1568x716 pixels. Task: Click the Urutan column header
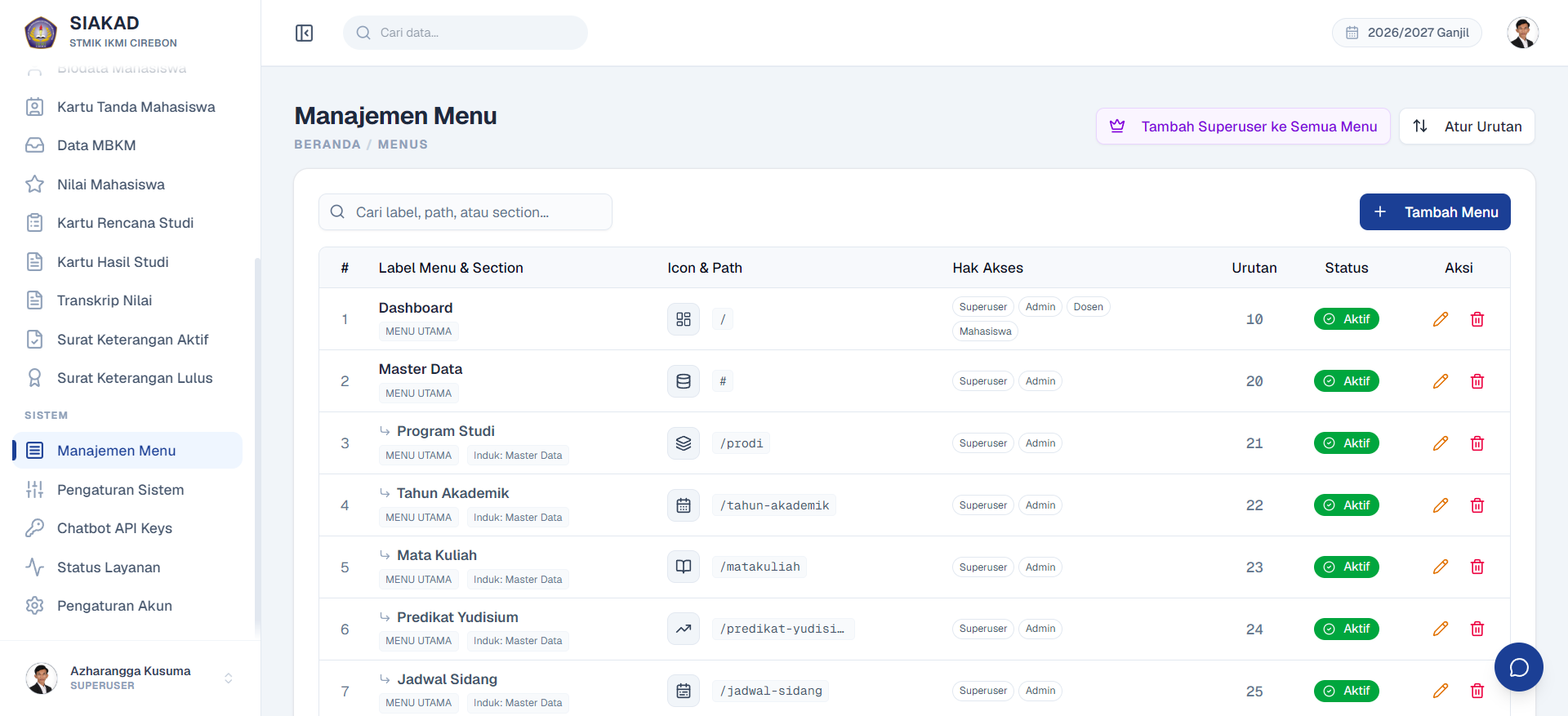click(1254, 268)
